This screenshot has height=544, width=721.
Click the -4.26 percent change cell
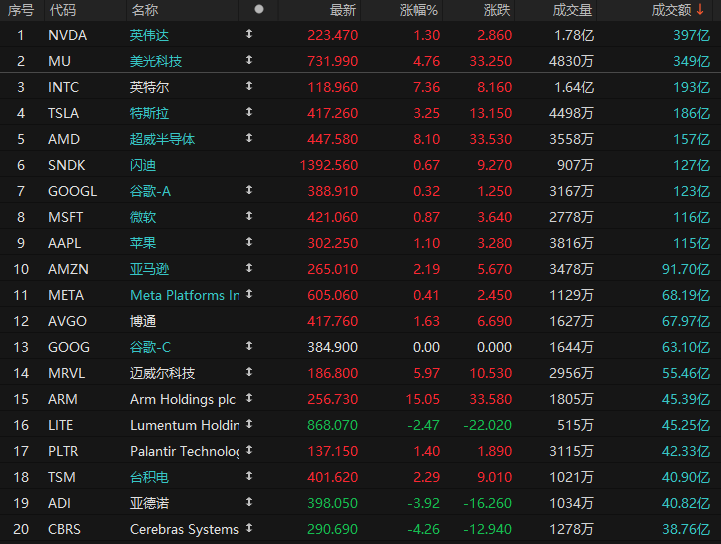coord(423,529)
